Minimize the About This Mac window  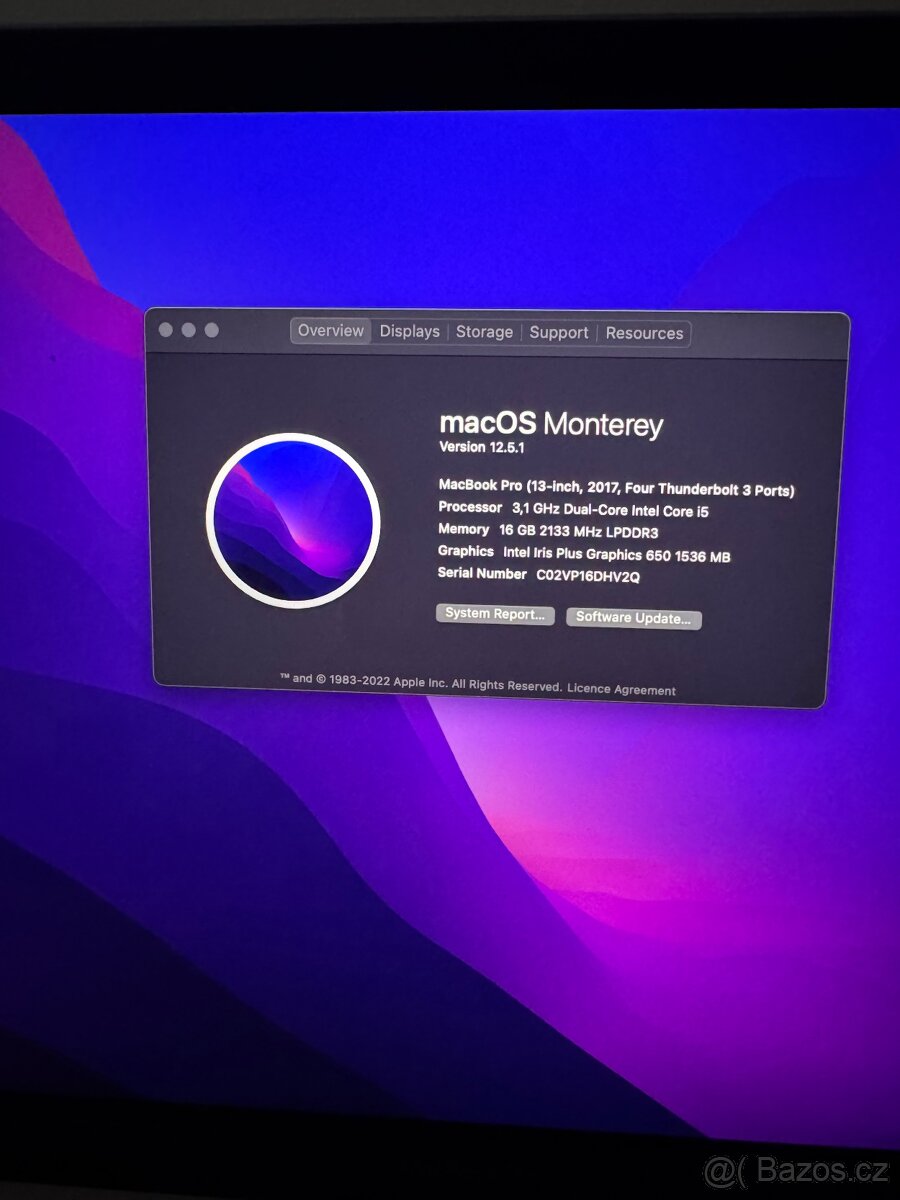pyautogui.click(x=188, y=329)
